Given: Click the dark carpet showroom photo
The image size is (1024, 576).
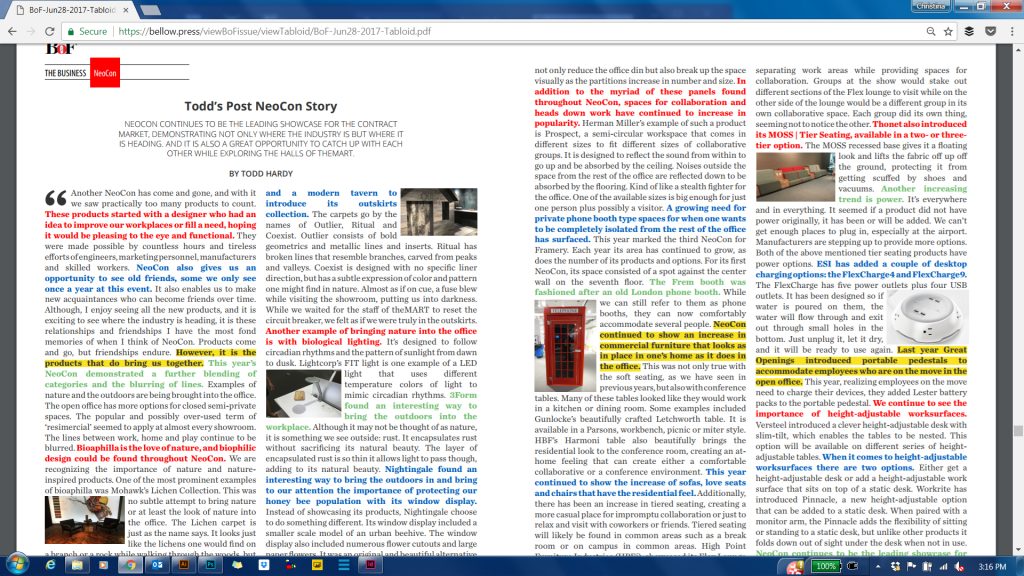Looking at the screenshot, I should point(439,212).
